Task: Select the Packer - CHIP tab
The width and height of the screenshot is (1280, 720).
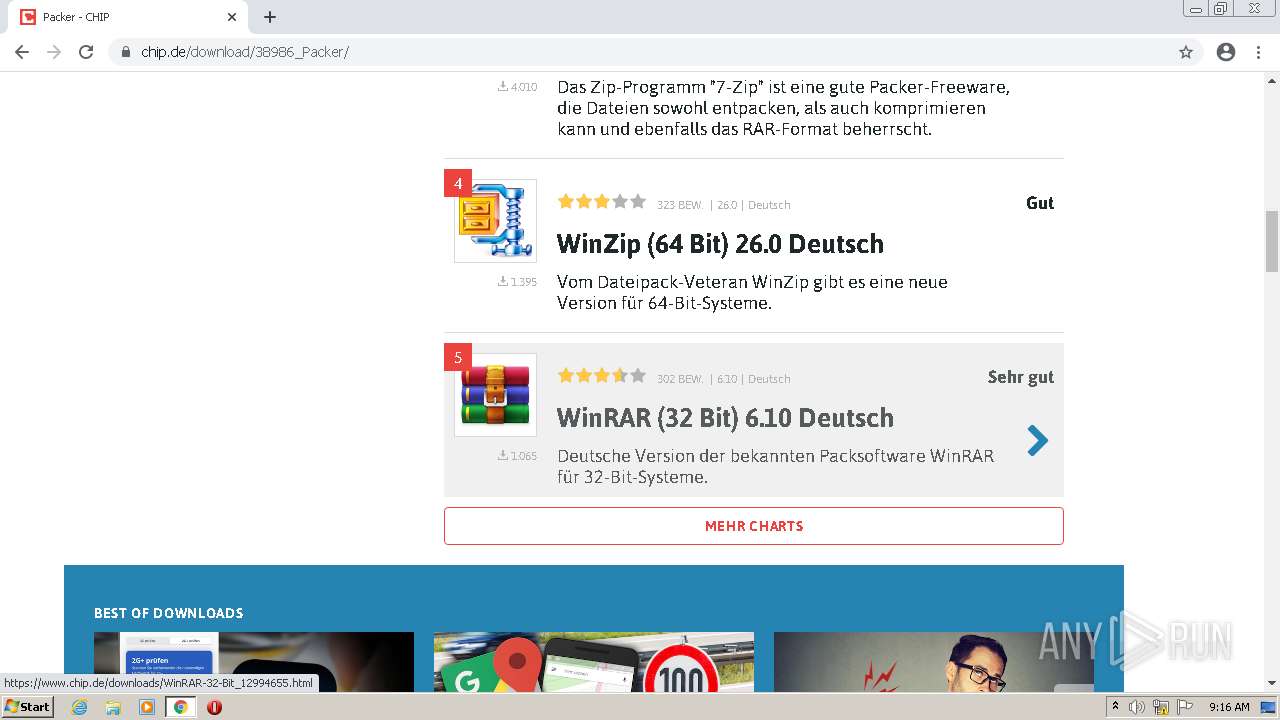Action: 130,17
